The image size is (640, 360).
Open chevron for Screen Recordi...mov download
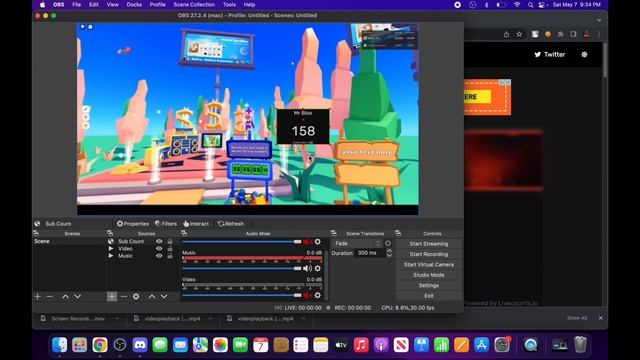click(117, 318)
